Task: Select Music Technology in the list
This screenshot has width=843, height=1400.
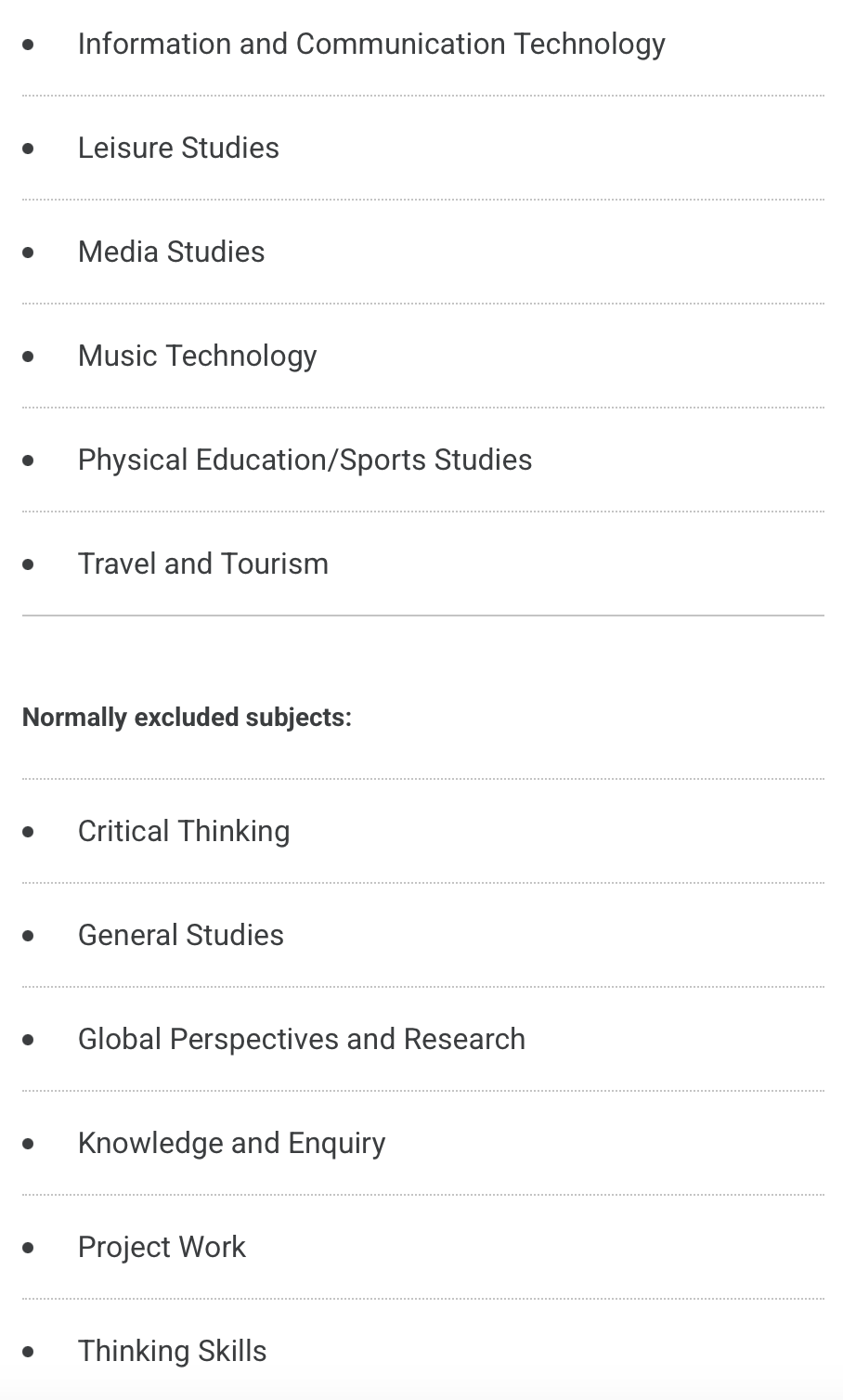Action: pos(197,356)
